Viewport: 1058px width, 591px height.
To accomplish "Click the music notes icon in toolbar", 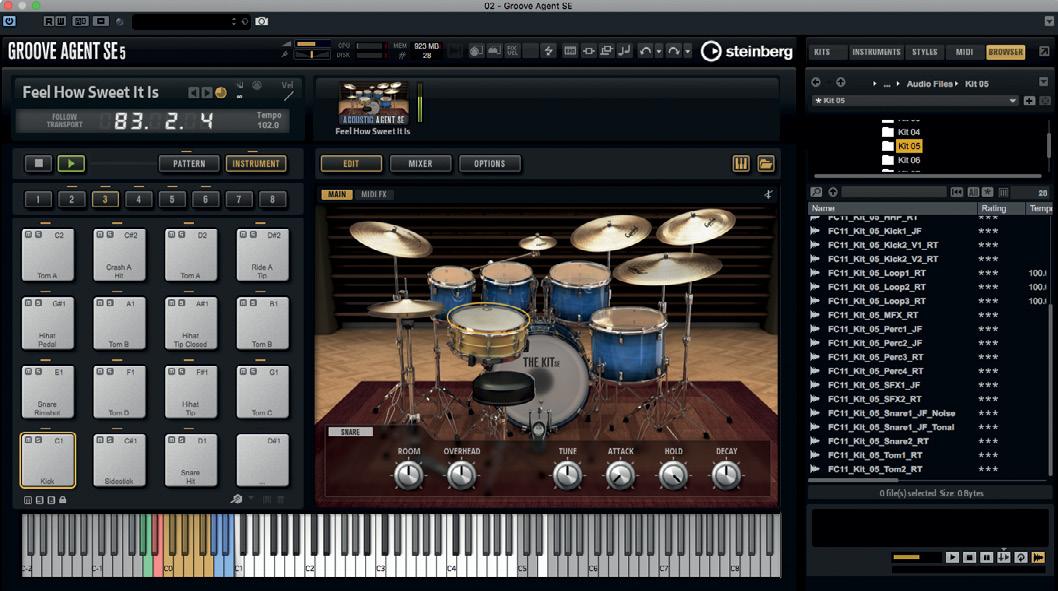I will click(625, 51).
